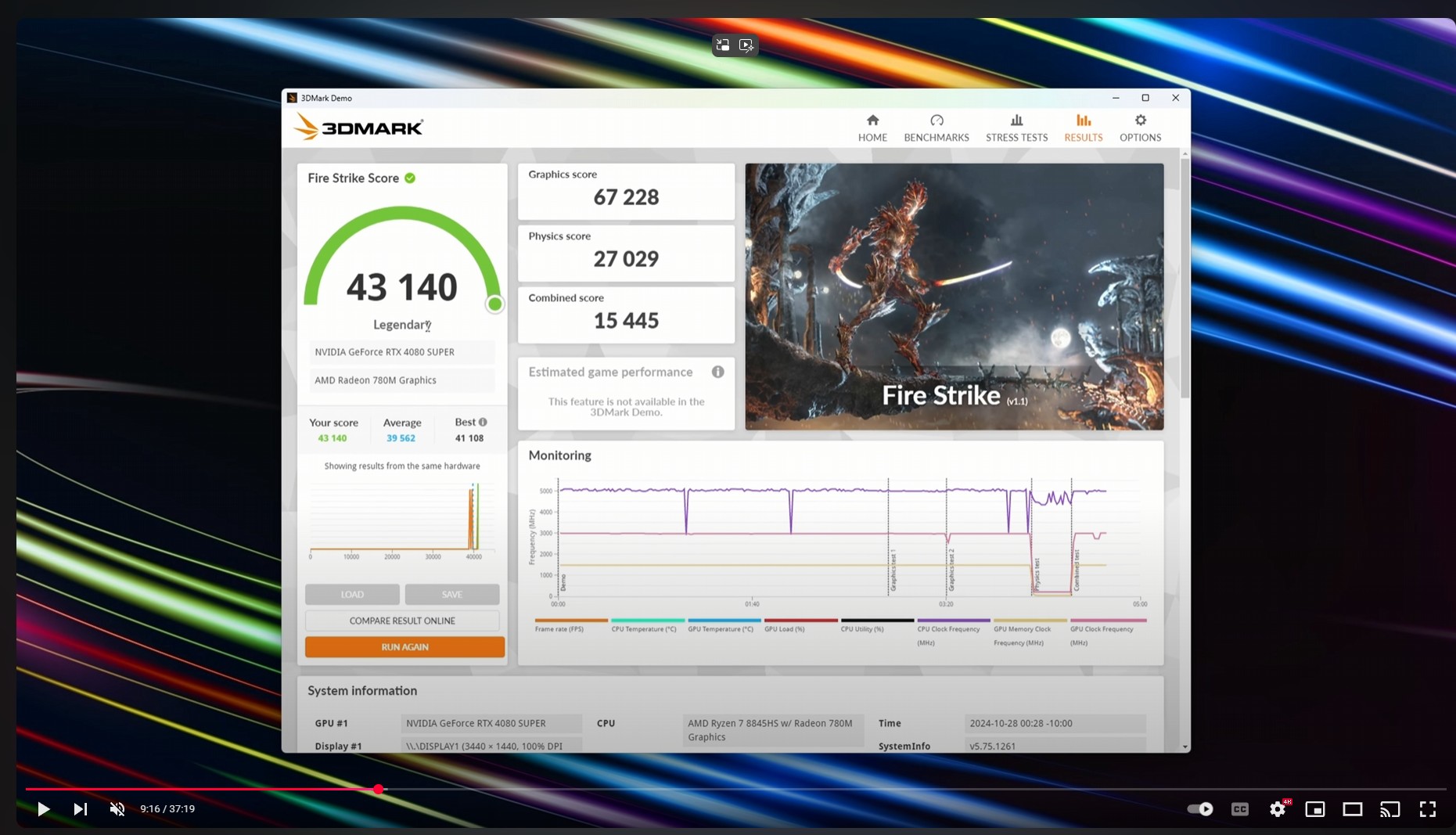Click the Combined score value 15 445
The image size is (1456, 835).
626,321
